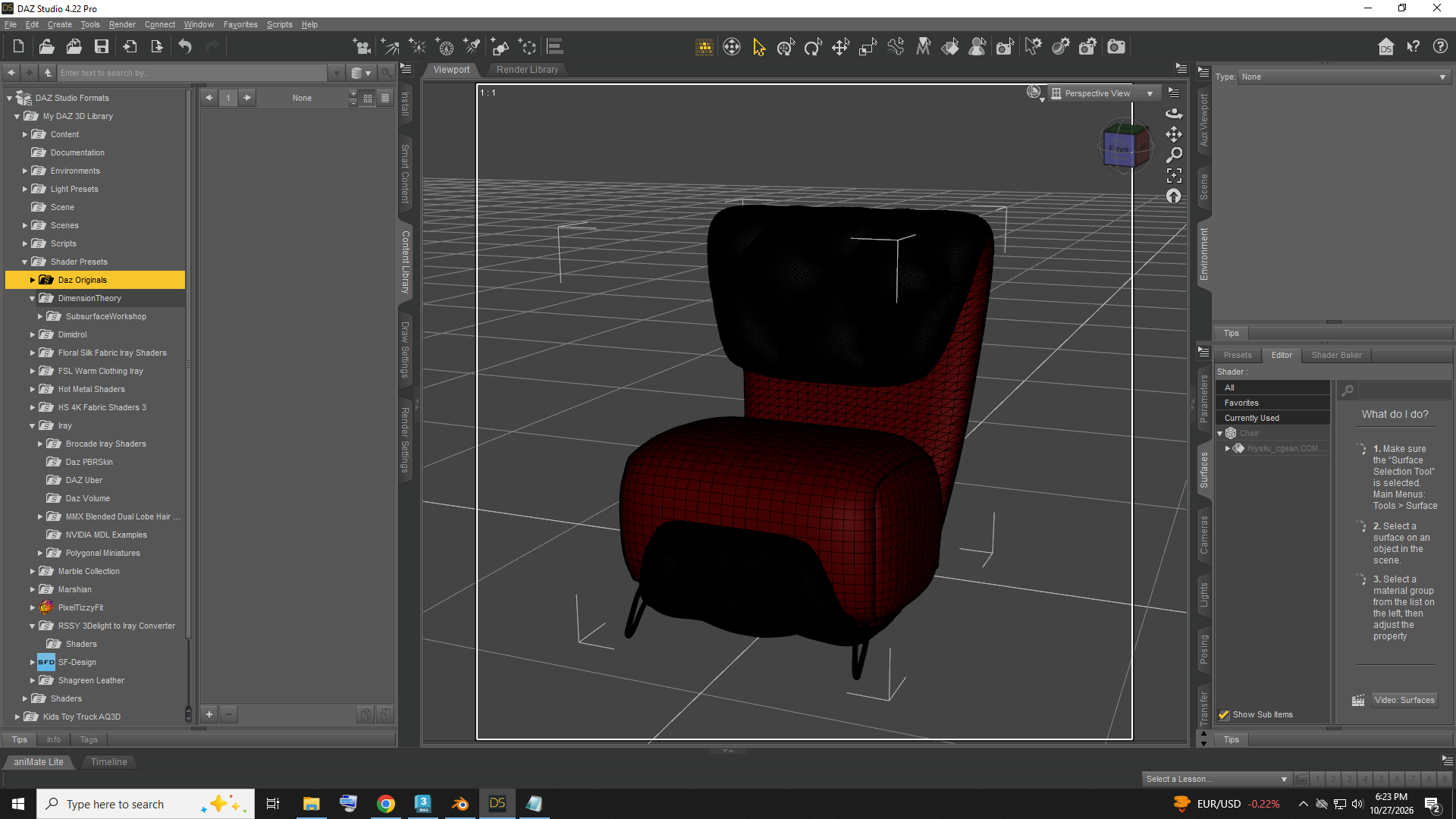
Task: Click Create New Camera icon
Action: tap(362, 47)
